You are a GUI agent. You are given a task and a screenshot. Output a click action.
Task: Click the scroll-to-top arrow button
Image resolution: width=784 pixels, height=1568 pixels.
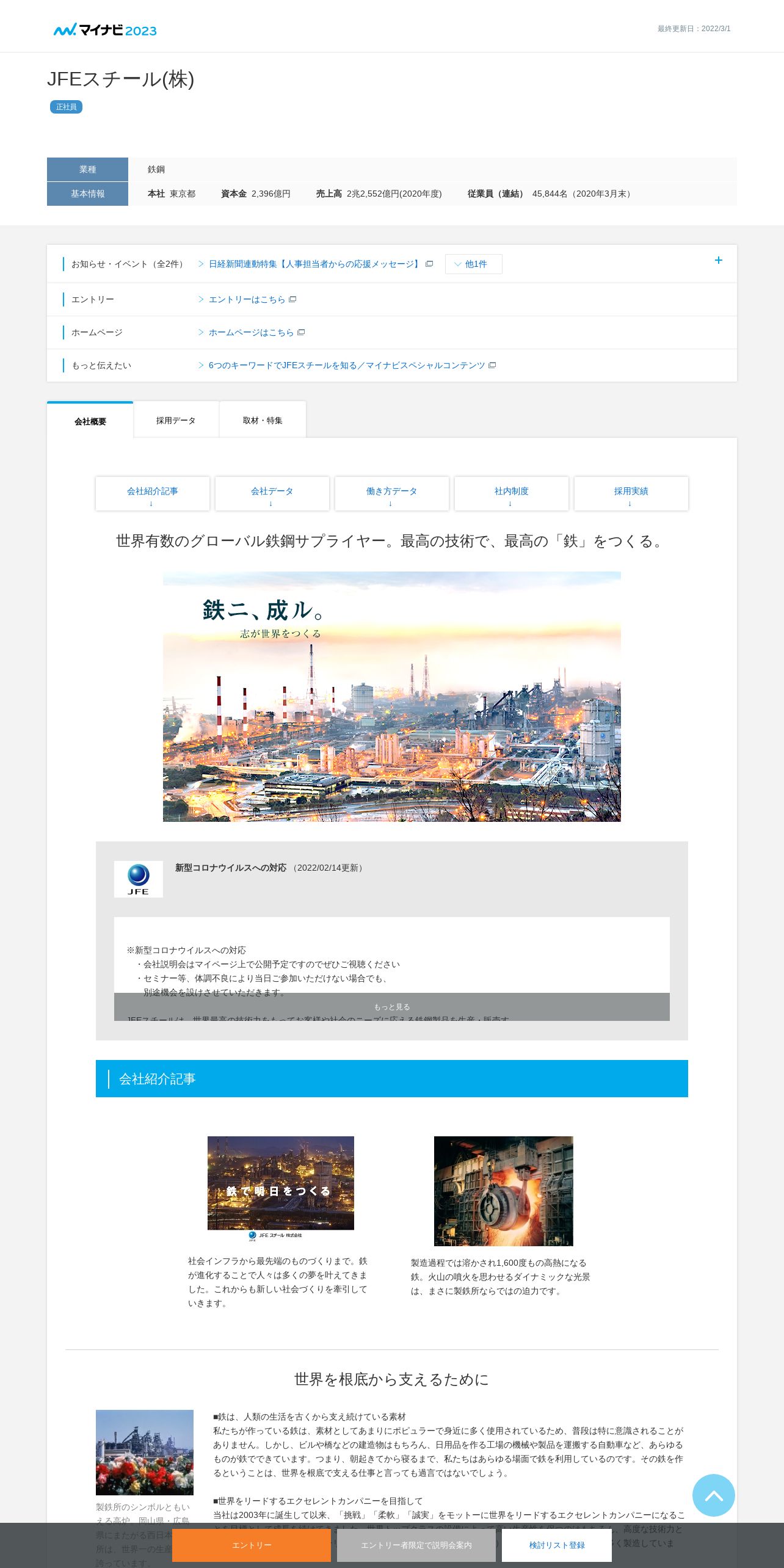(713, 1495)
